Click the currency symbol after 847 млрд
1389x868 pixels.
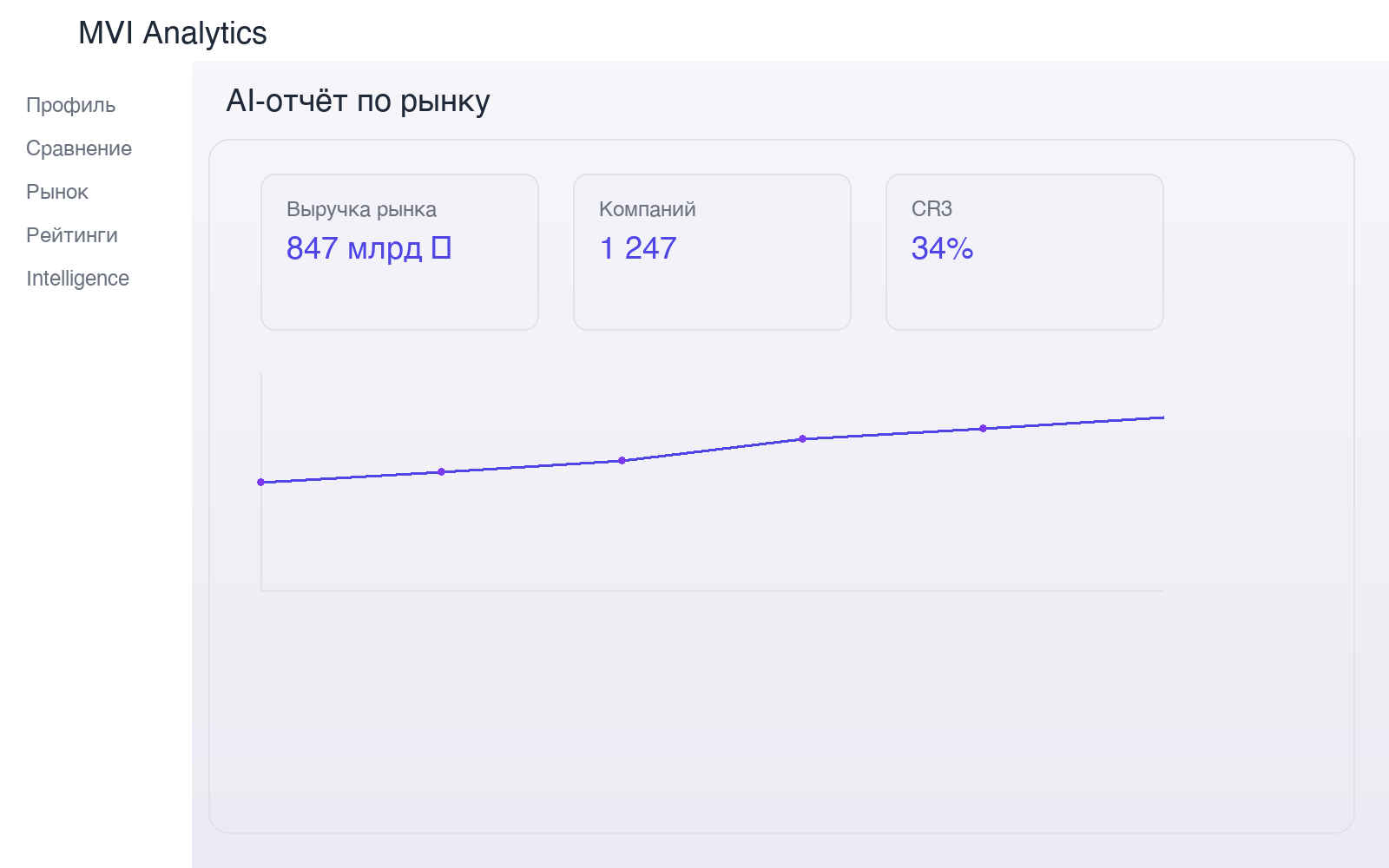(x=441, y=247)
